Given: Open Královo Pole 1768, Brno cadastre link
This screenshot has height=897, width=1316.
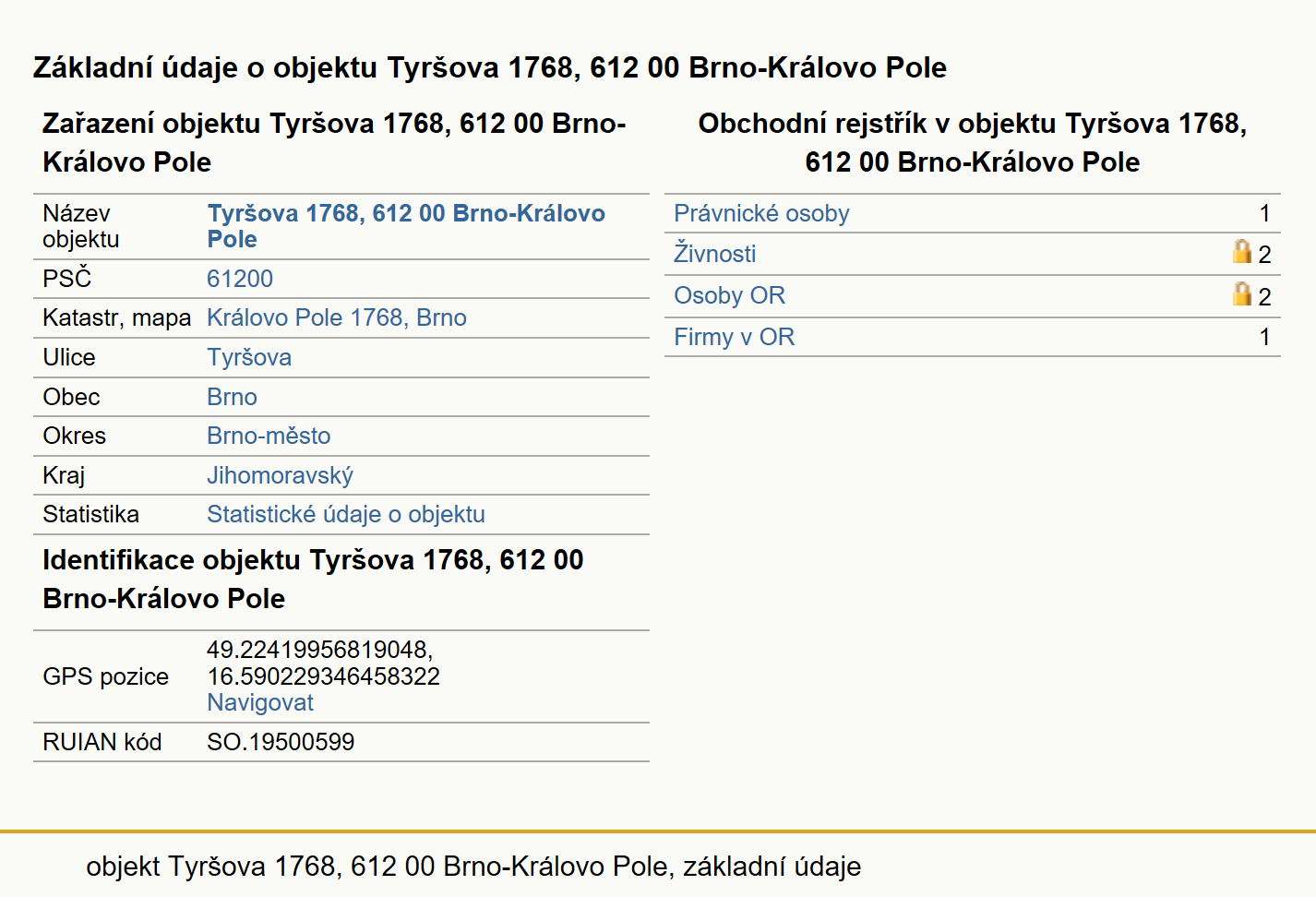Looking at the screenshot, I should 337,317.
